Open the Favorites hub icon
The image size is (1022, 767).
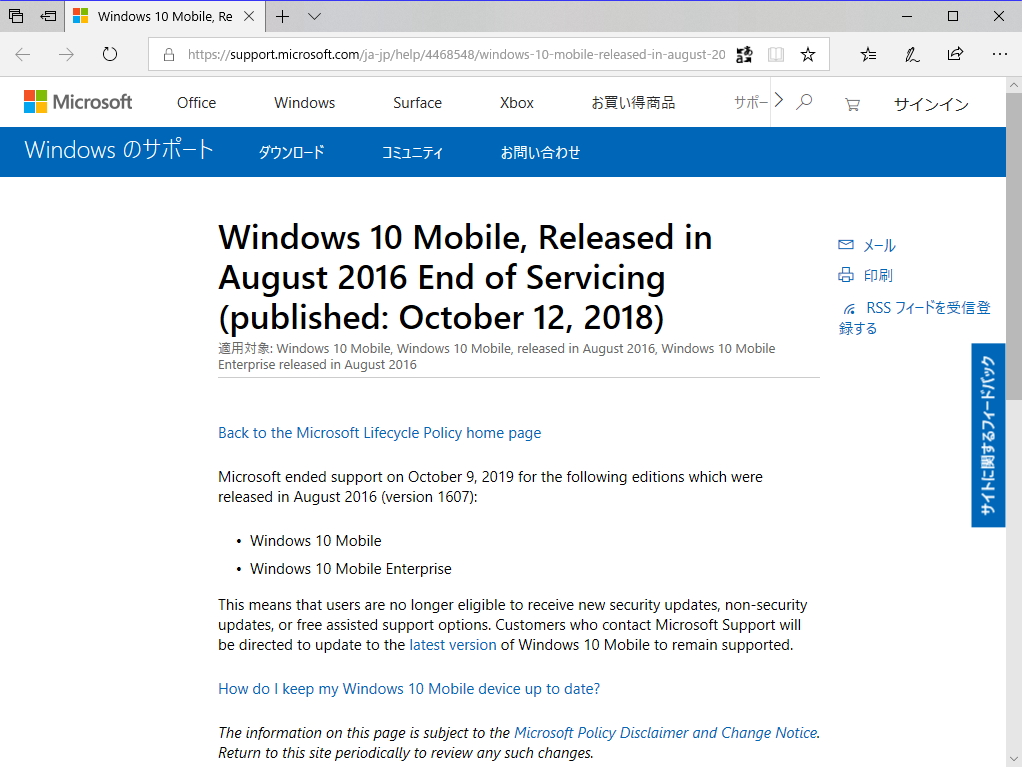(868, 55)
